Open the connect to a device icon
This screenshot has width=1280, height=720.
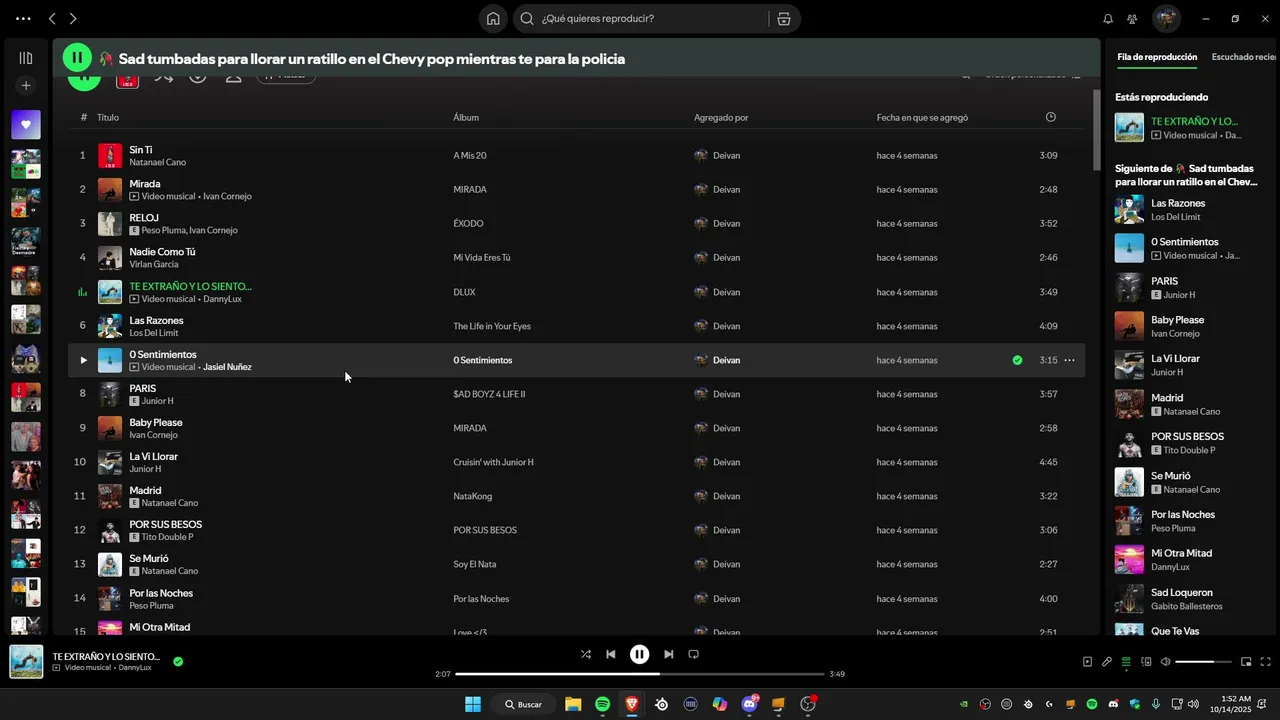click(1147, 662)
